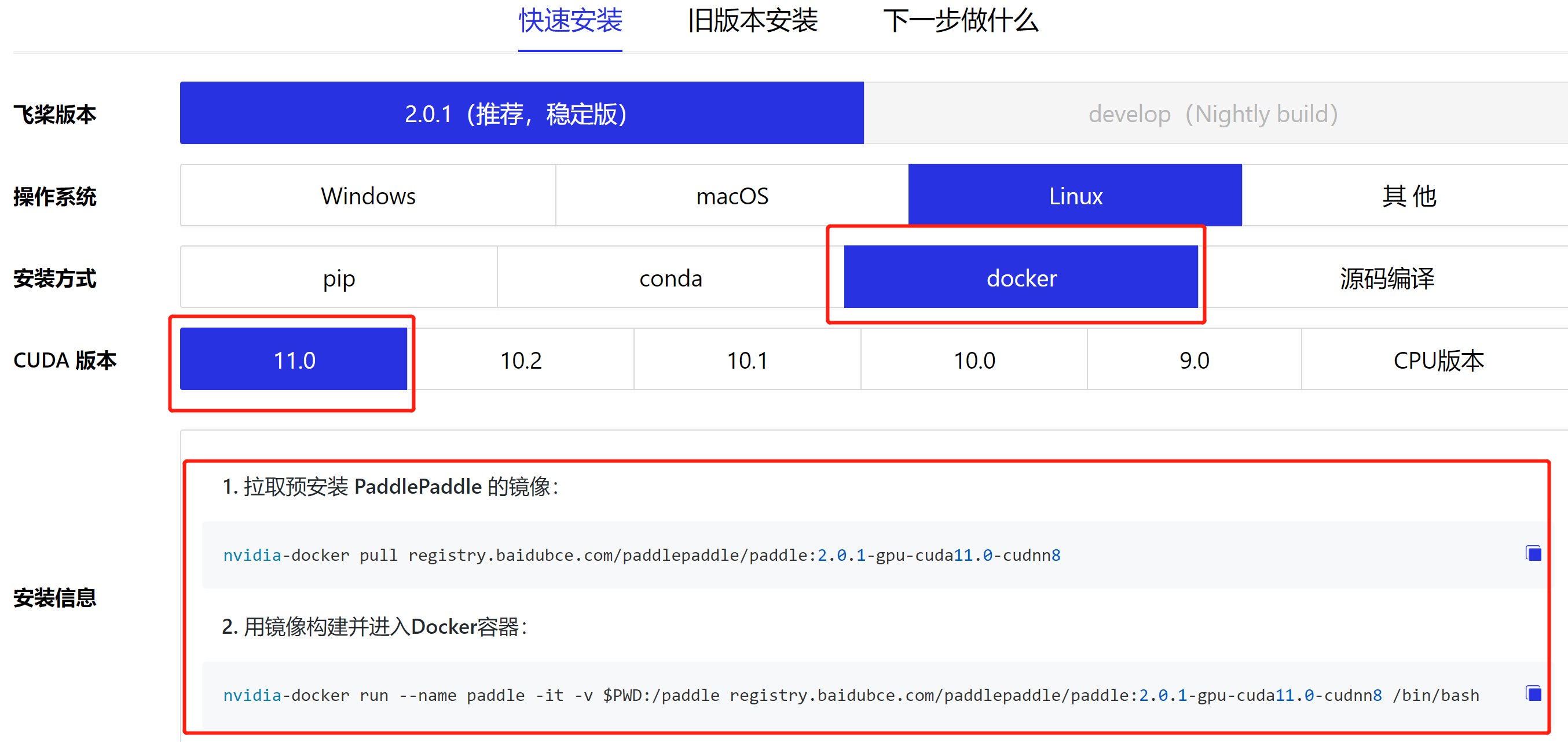The image size is (1568, 742).
Task: Select CUDA version 10.1
Action: [x=747, y=360]
